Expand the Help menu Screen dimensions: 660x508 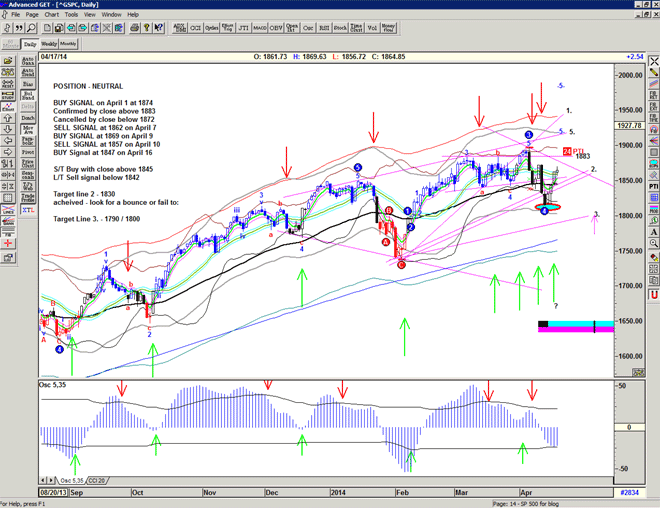133,15
